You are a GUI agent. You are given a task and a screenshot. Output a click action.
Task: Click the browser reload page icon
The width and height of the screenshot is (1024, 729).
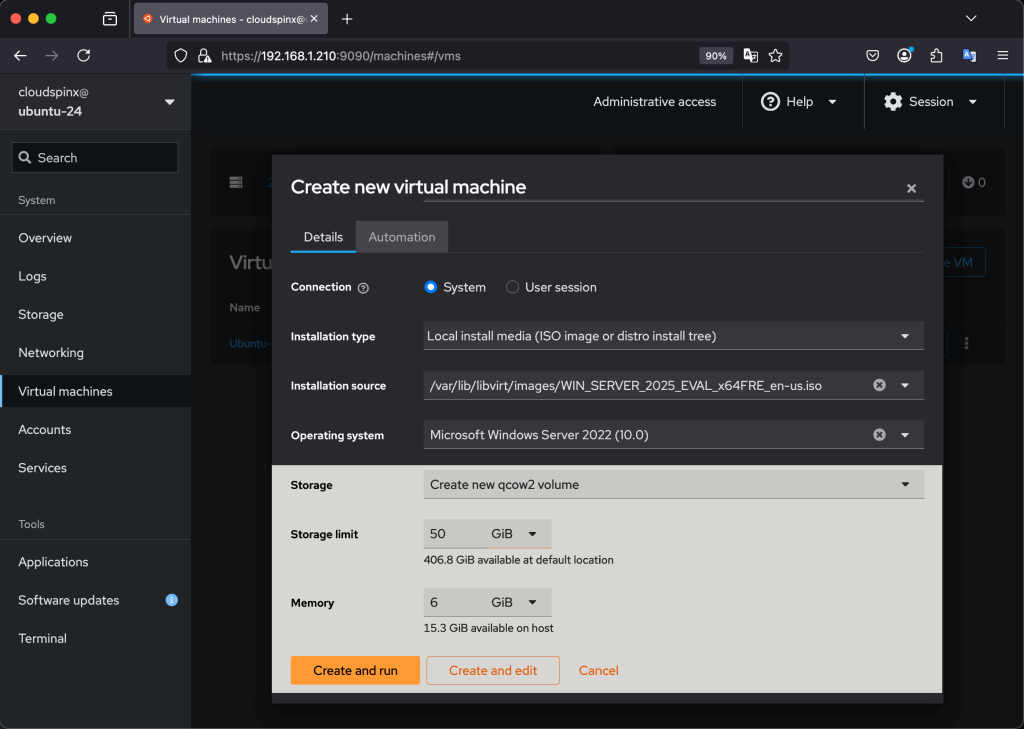click(83, 56)
